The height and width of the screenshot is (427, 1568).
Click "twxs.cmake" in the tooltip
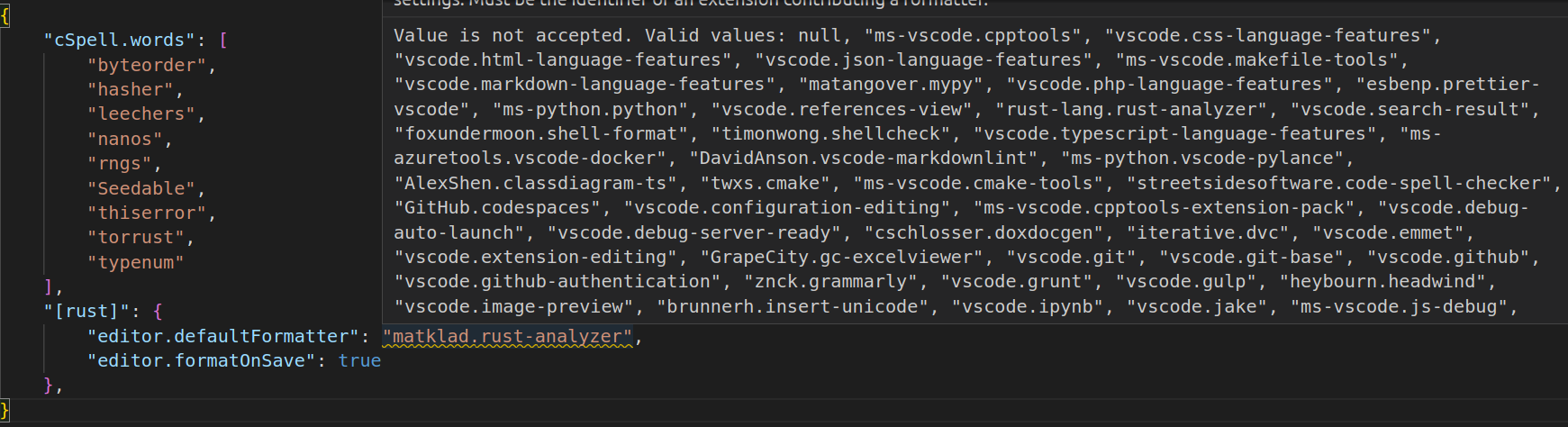click(766, 183)
